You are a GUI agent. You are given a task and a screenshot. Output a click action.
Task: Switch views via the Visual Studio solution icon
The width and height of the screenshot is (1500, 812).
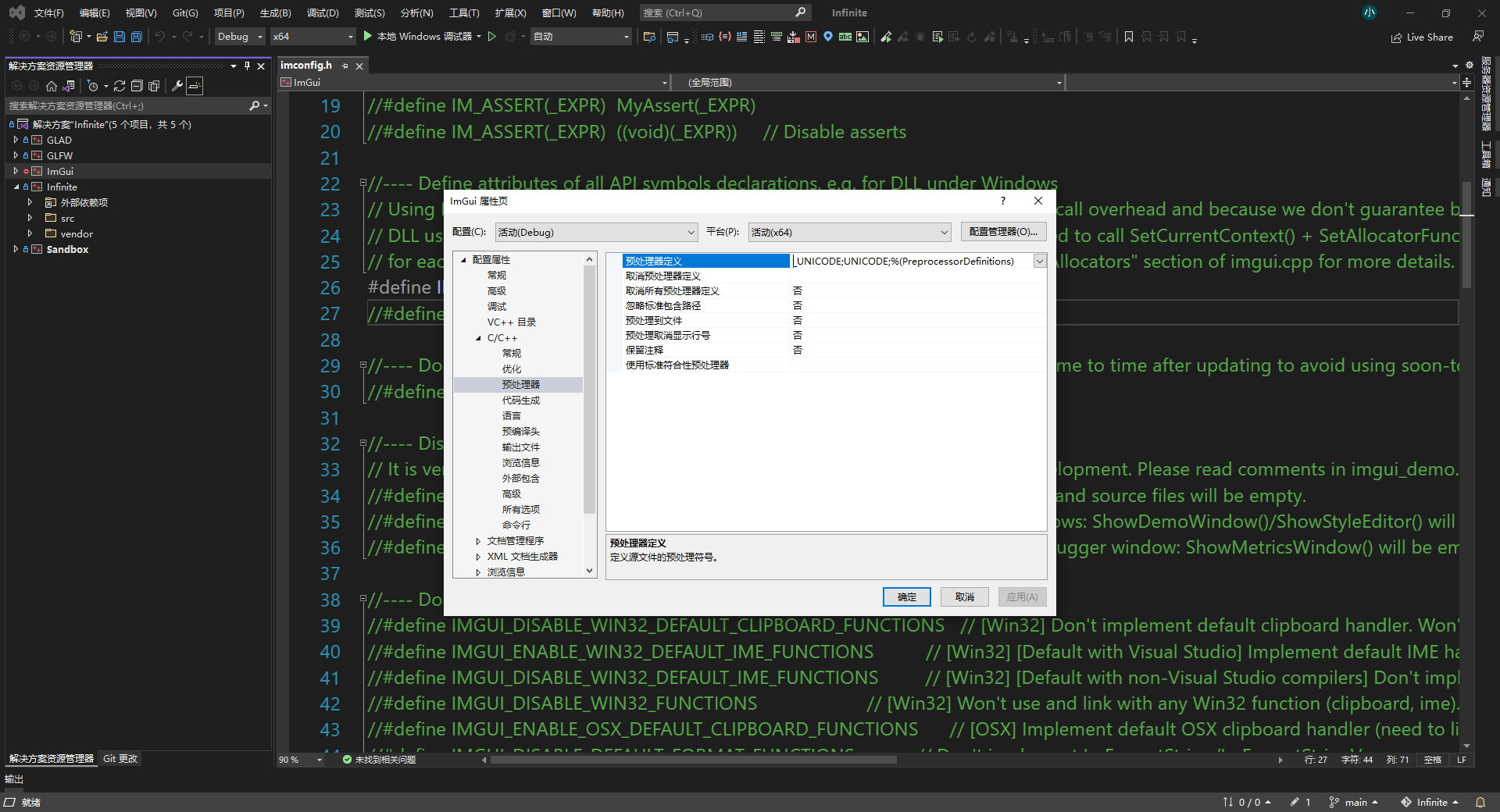(69, 86)
